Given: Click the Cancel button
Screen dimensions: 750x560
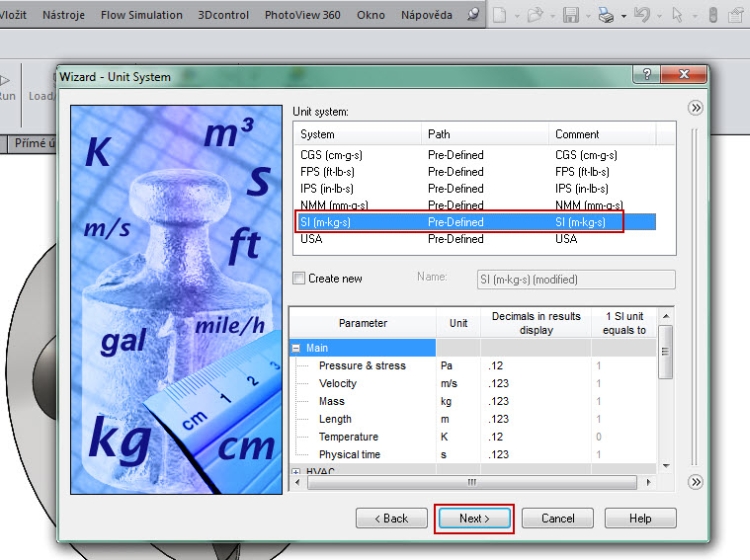Looking at the screenshot, I should tap(557, 518).
